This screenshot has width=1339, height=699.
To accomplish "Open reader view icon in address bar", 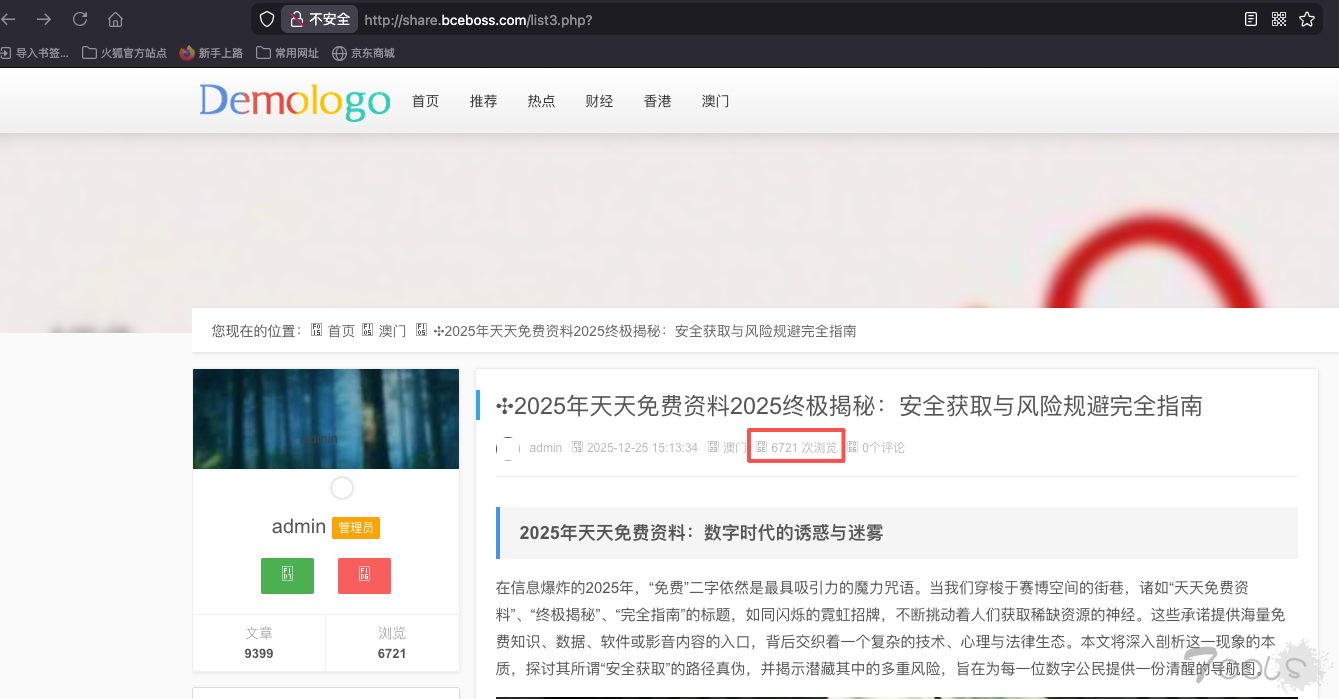I will pyautogui.click(x=1250, y=19).
